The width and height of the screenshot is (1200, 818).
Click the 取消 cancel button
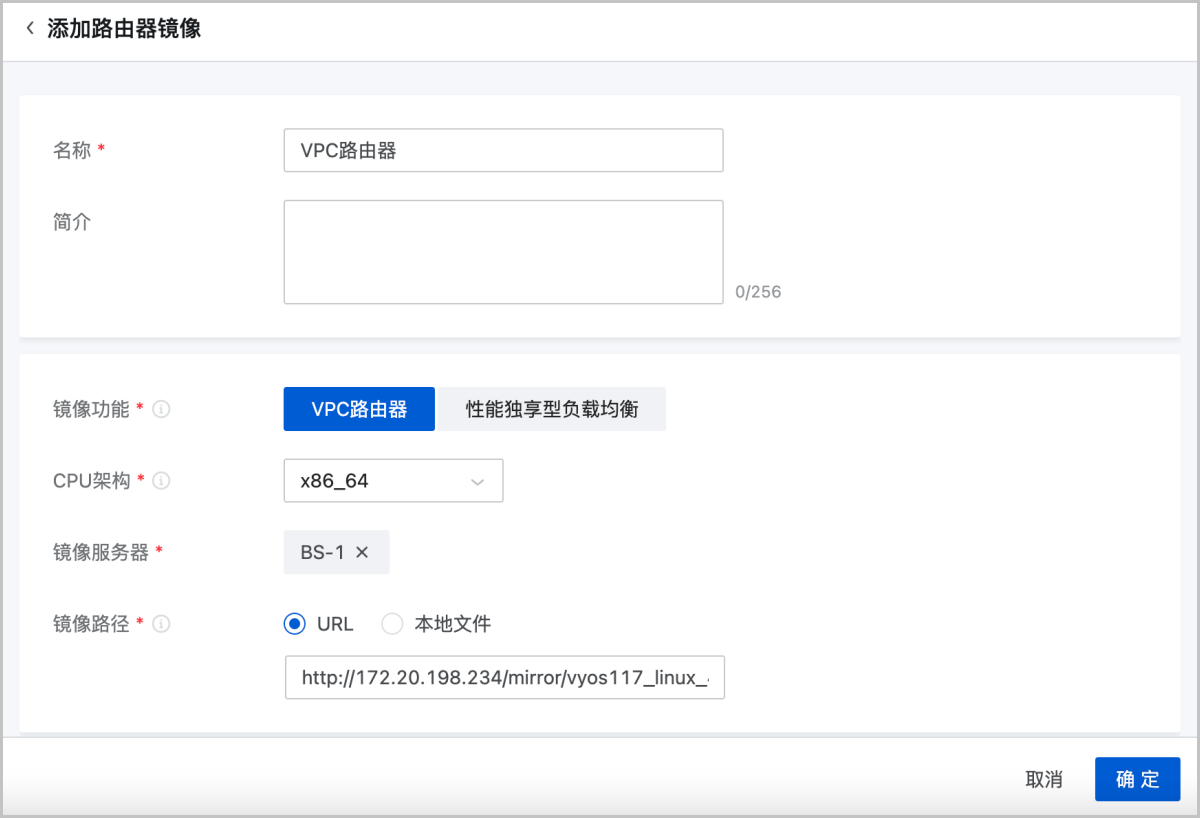(x=1044, y=780)
